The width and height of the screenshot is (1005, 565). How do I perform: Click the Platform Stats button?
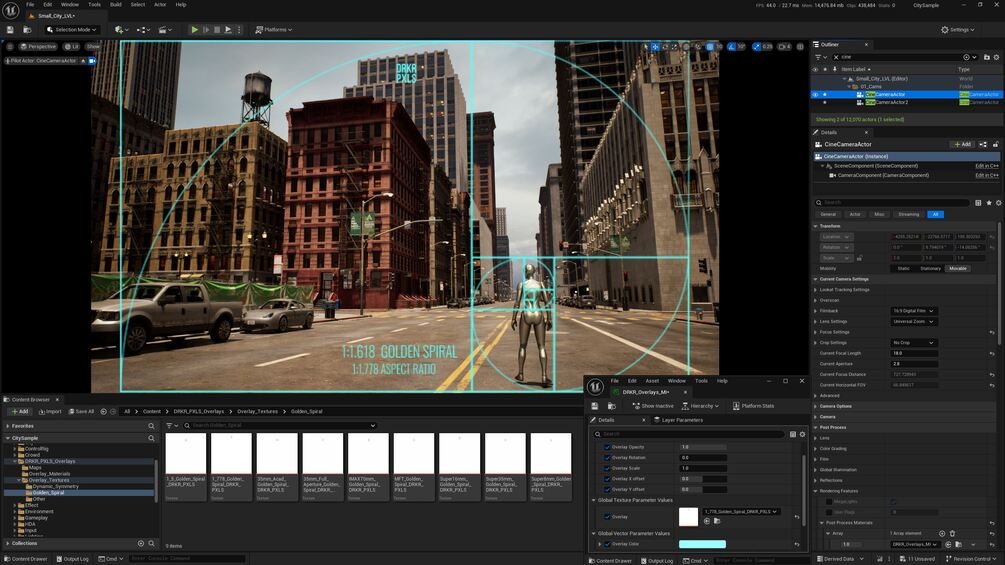coord(753,406)
